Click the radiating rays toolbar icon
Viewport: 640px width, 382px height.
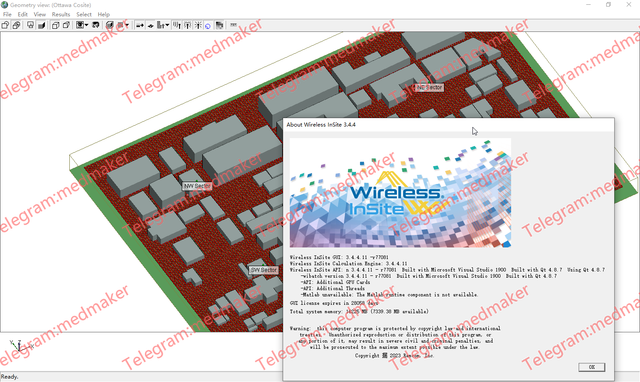click(x=198, y=25)
